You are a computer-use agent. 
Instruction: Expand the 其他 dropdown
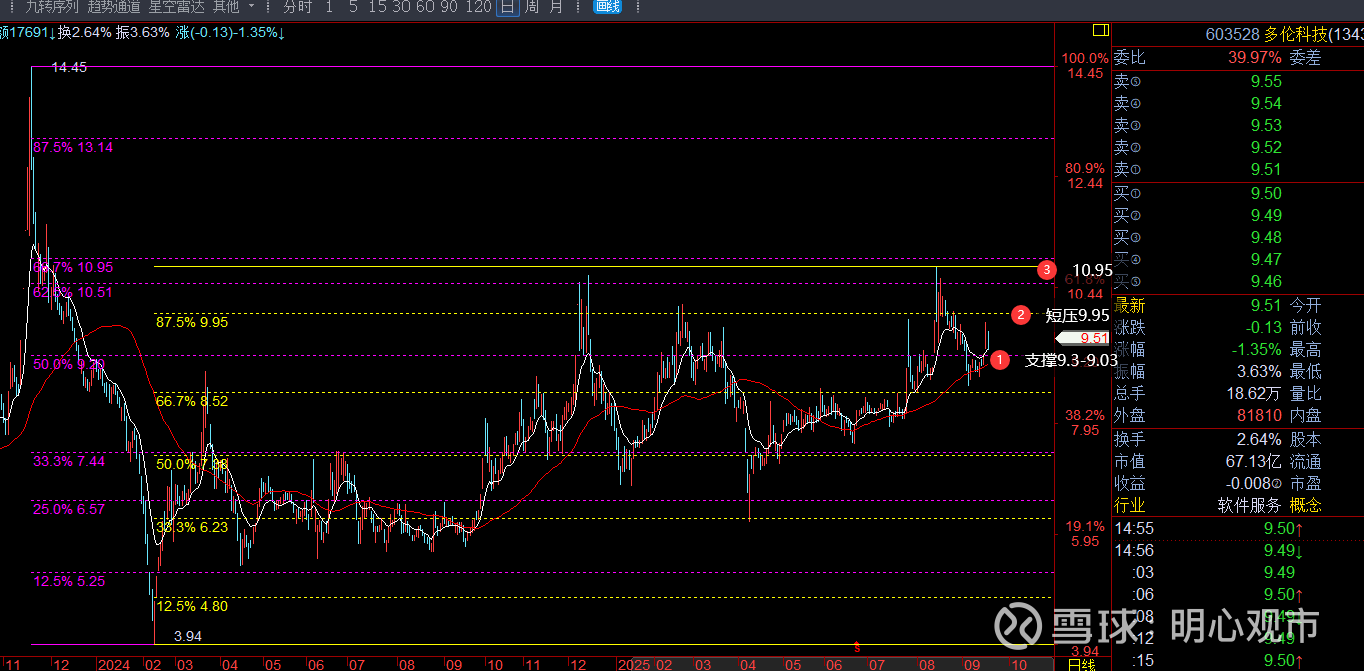[x=233, y=7]
